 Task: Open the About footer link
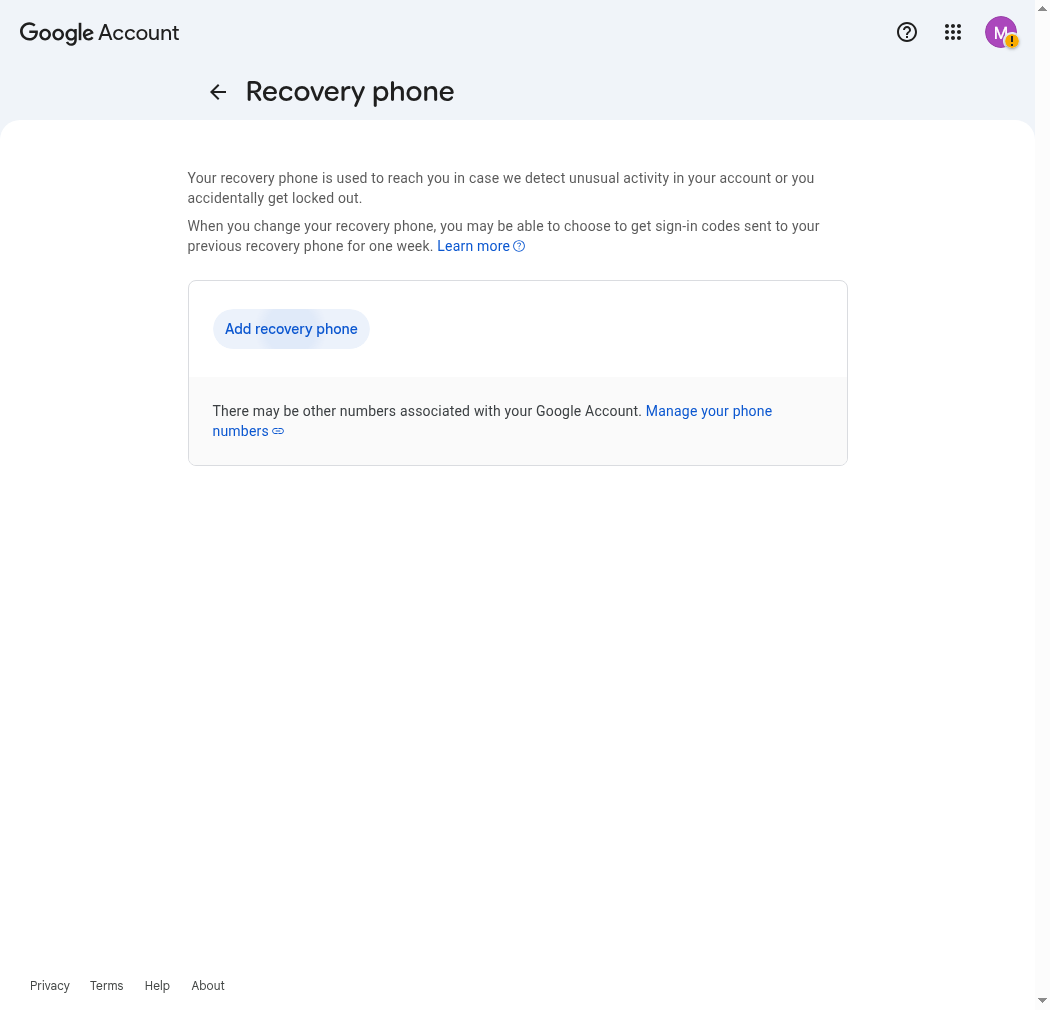click(x=208, y=985)
